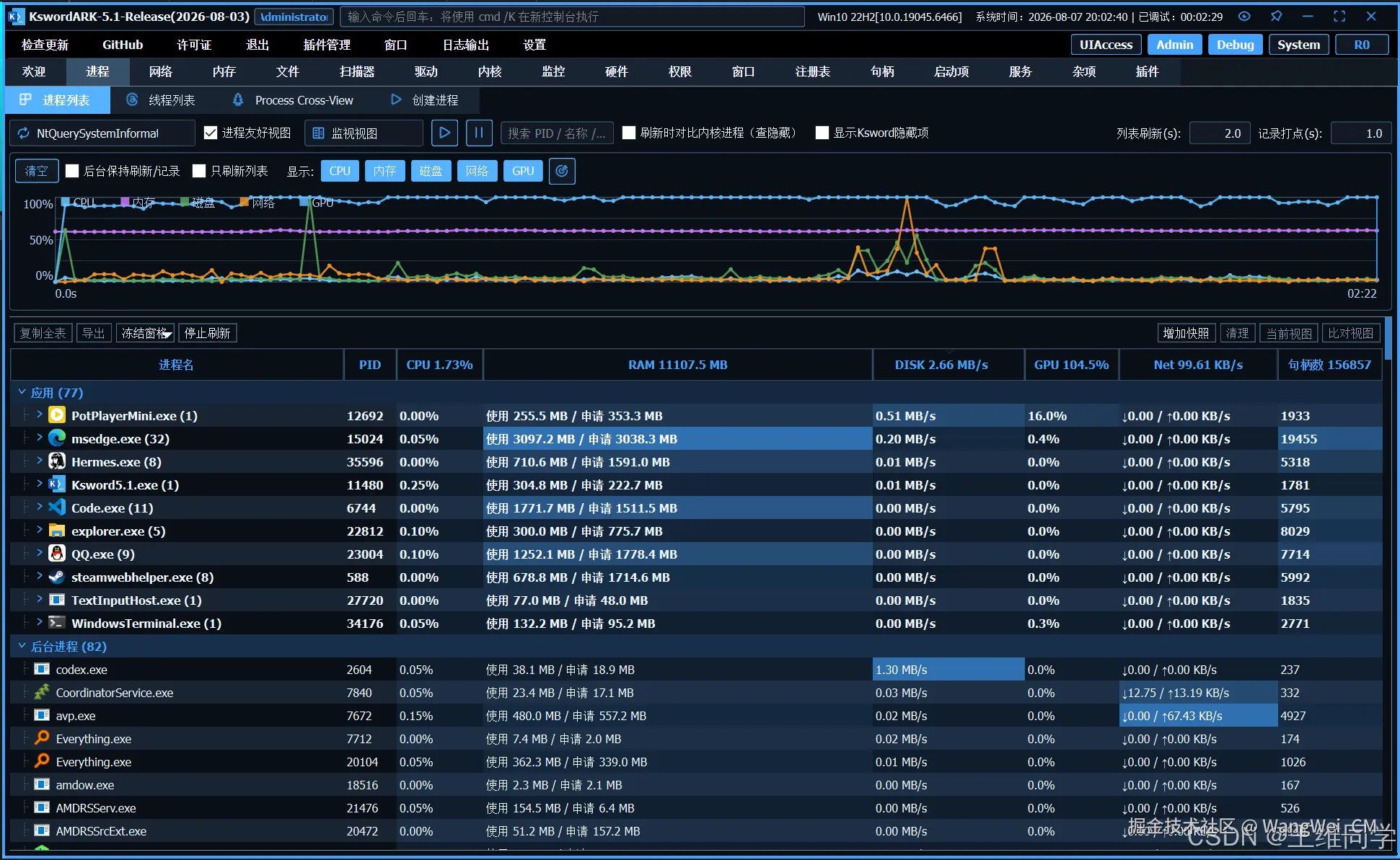Switch to the 网络 main tab

tap(161, 71)
